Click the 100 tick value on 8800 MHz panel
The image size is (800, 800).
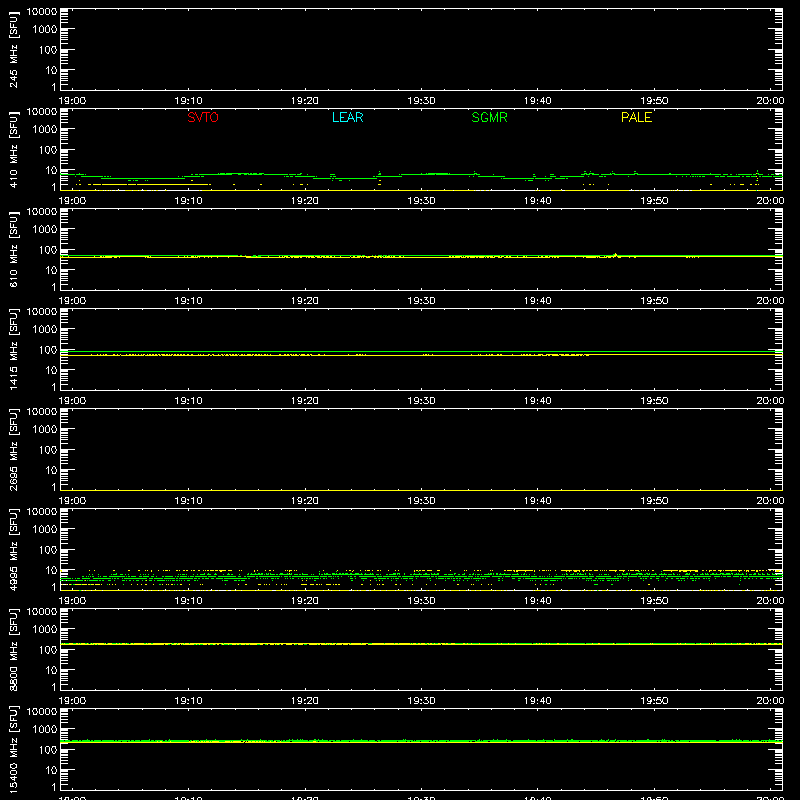(48, 650)
